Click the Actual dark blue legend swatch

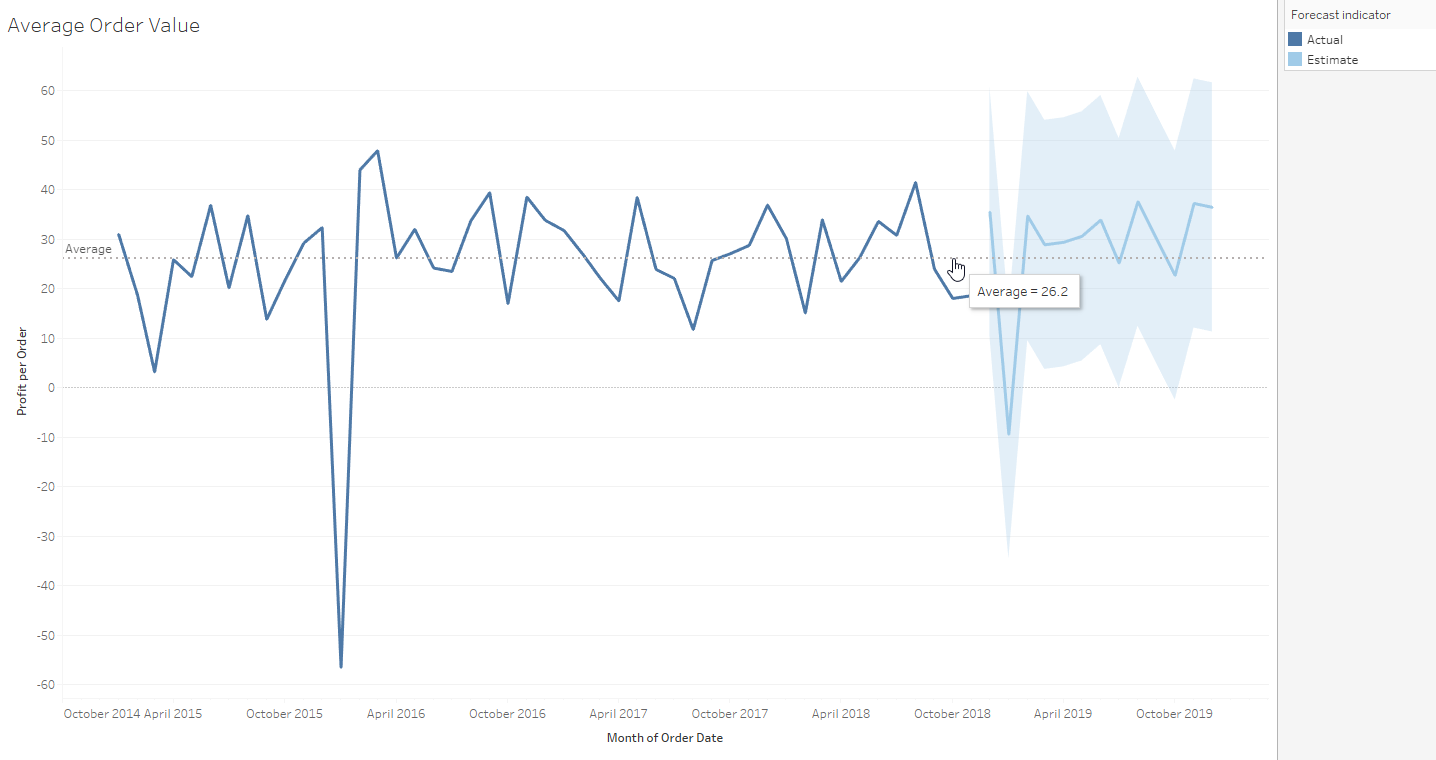point(1295,40)
